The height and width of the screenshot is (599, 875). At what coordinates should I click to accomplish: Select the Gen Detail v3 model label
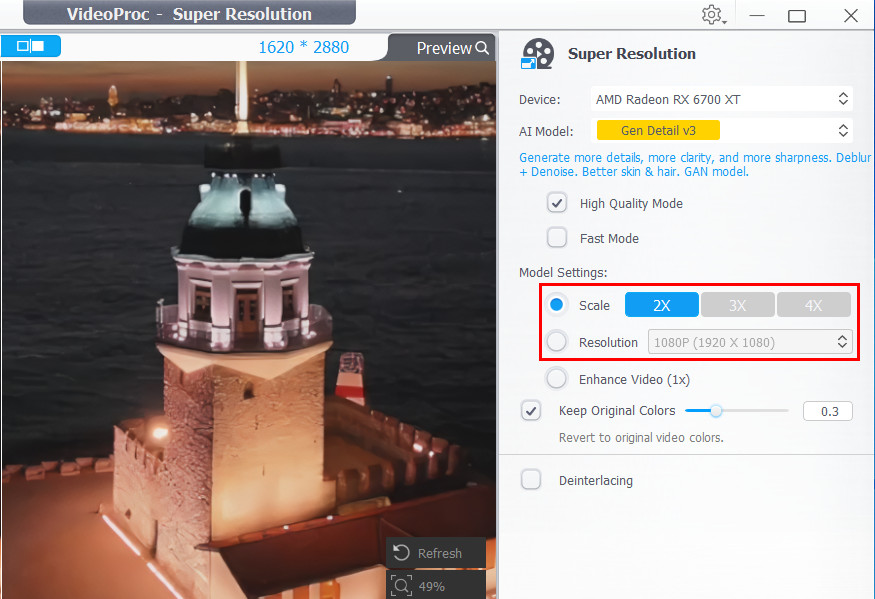[x=658, y=131]
